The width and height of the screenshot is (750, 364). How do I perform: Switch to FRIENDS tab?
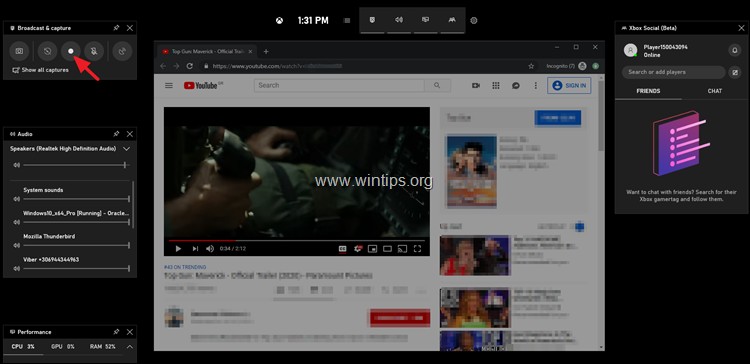point(649,91)
